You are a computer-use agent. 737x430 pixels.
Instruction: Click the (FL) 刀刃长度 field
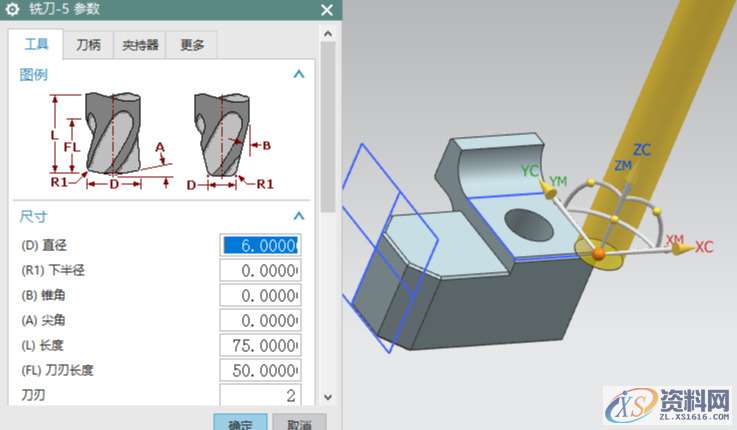tap(260, 370)
